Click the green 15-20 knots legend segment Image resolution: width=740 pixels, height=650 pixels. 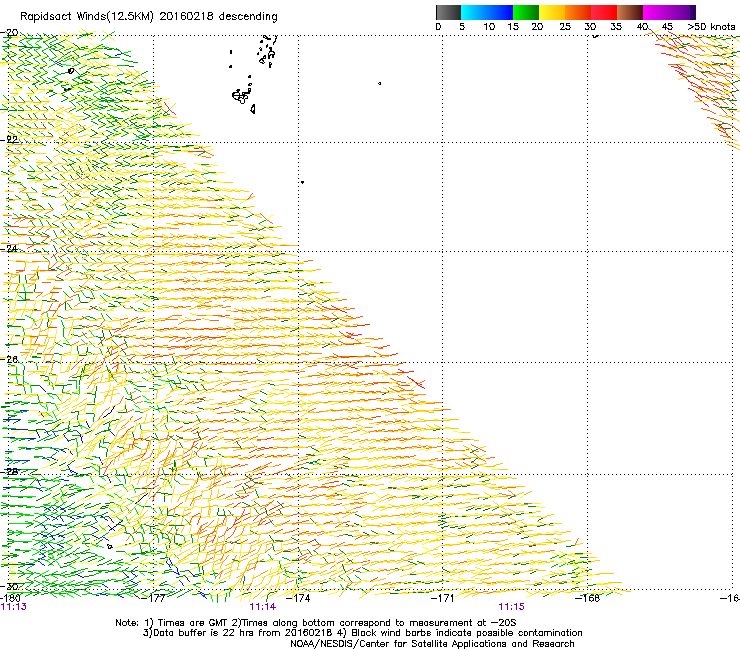click(x=526, y=12)
